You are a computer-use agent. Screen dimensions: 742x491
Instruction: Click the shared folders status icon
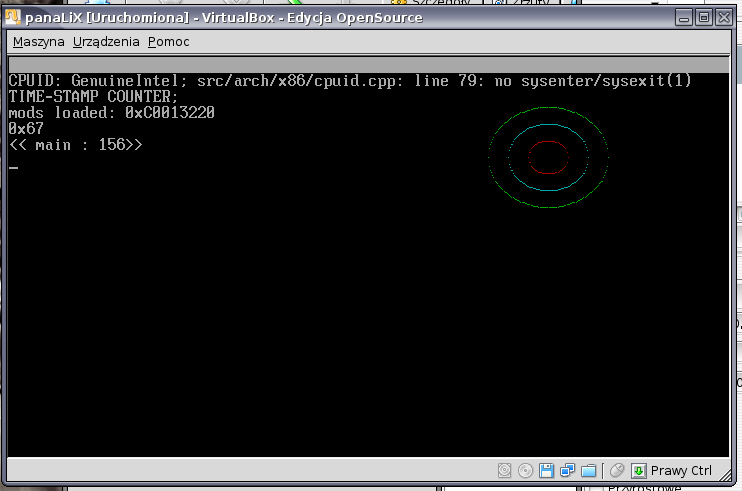coord(588,470)
